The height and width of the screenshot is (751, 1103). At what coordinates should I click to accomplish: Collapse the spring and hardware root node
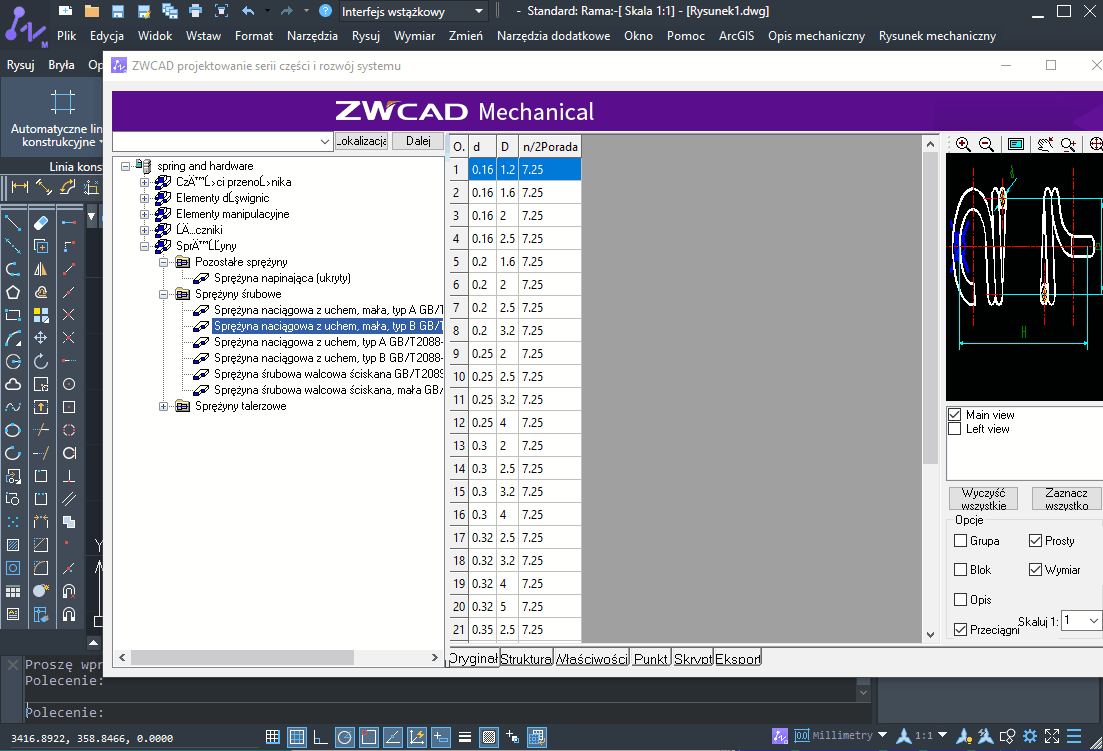[125, 166]
